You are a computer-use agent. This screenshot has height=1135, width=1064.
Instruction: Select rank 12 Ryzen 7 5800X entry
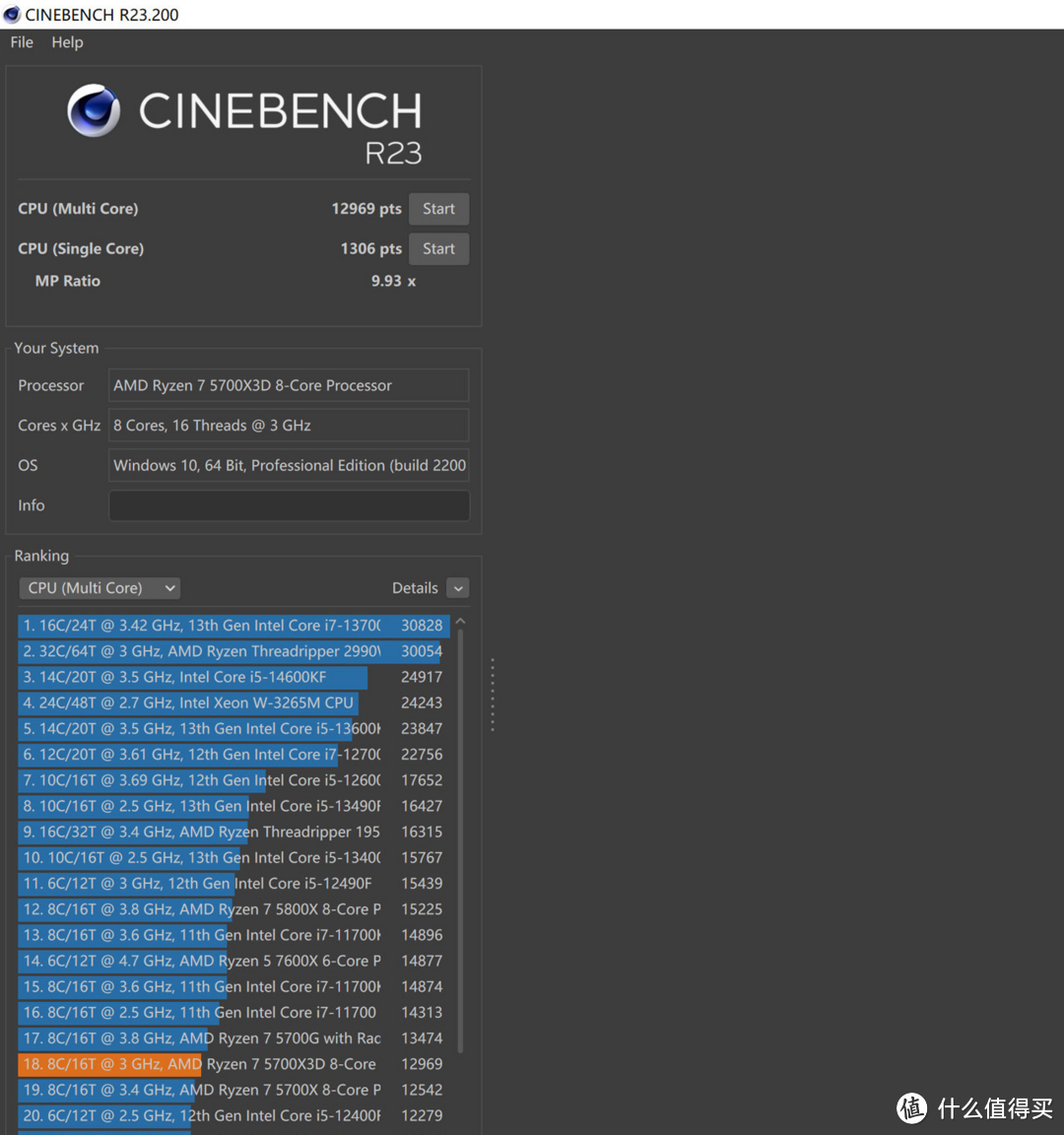[233, 909]
